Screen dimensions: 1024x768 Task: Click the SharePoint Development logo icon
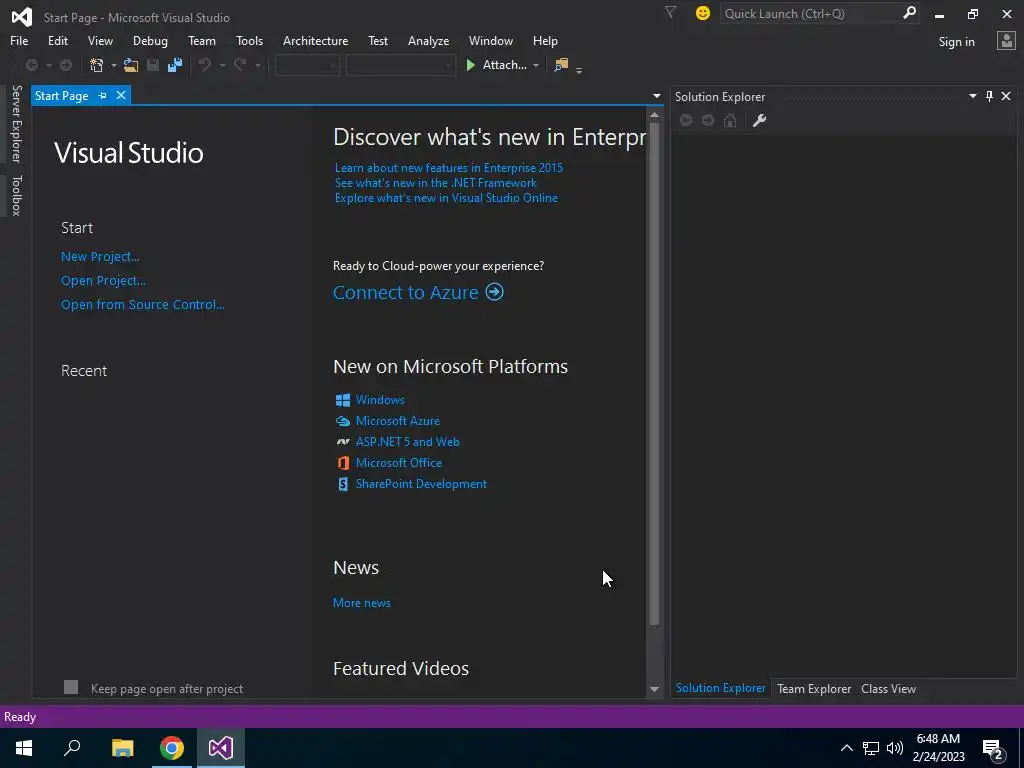pos(343,484)
